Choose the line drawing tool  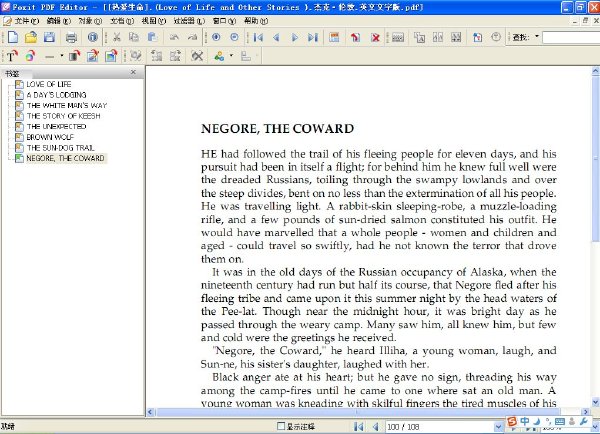click(x=49, y=57)
